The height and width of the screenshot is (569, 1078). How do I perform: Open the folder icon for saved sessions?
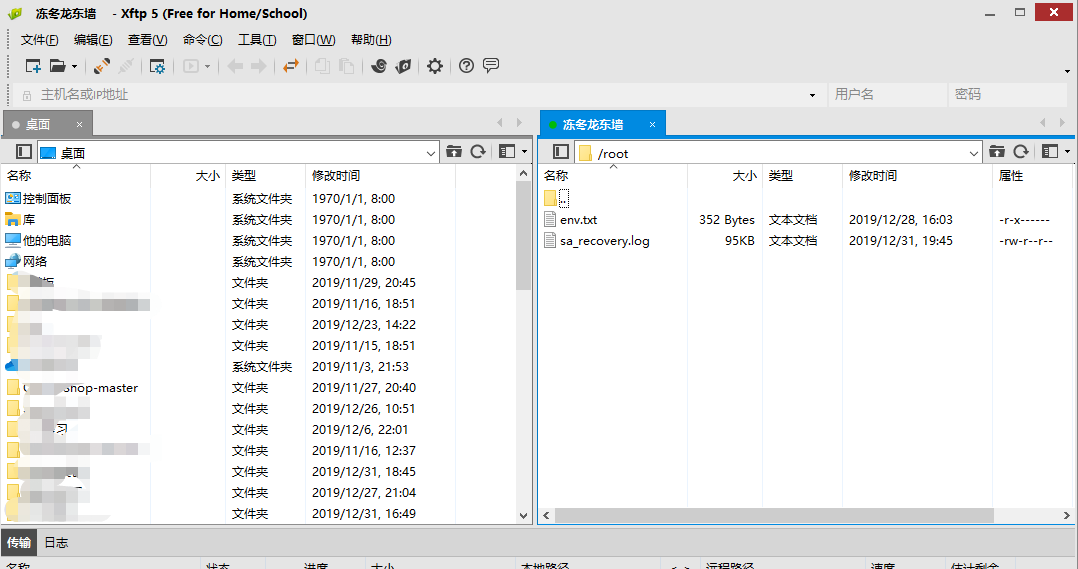tap(58, 66)
